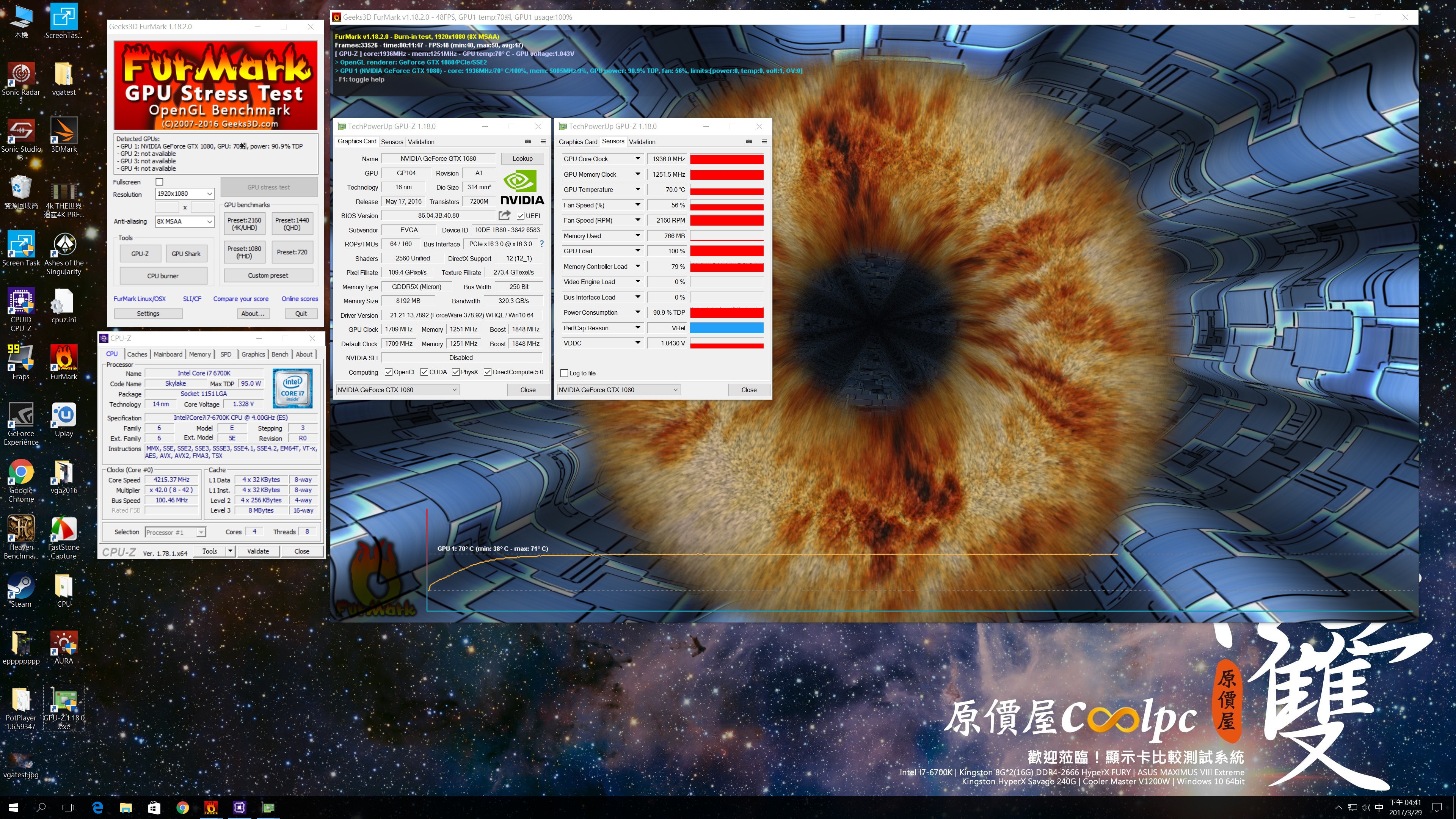Toggle the Fullscreen checkbox in FurMark
This screenshot has height=819, width=1456.
point(159,182)
